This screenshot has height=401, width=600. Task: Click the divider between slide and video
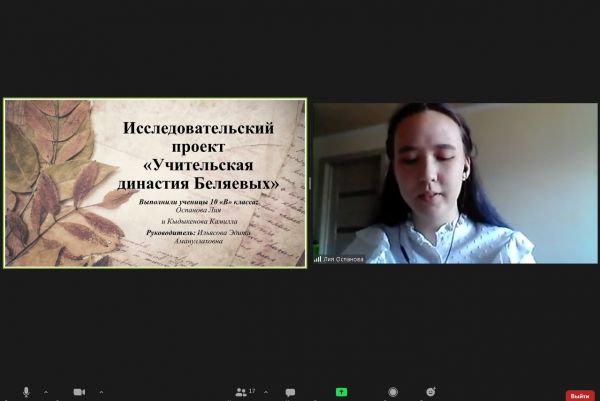[x=309, y=183]
